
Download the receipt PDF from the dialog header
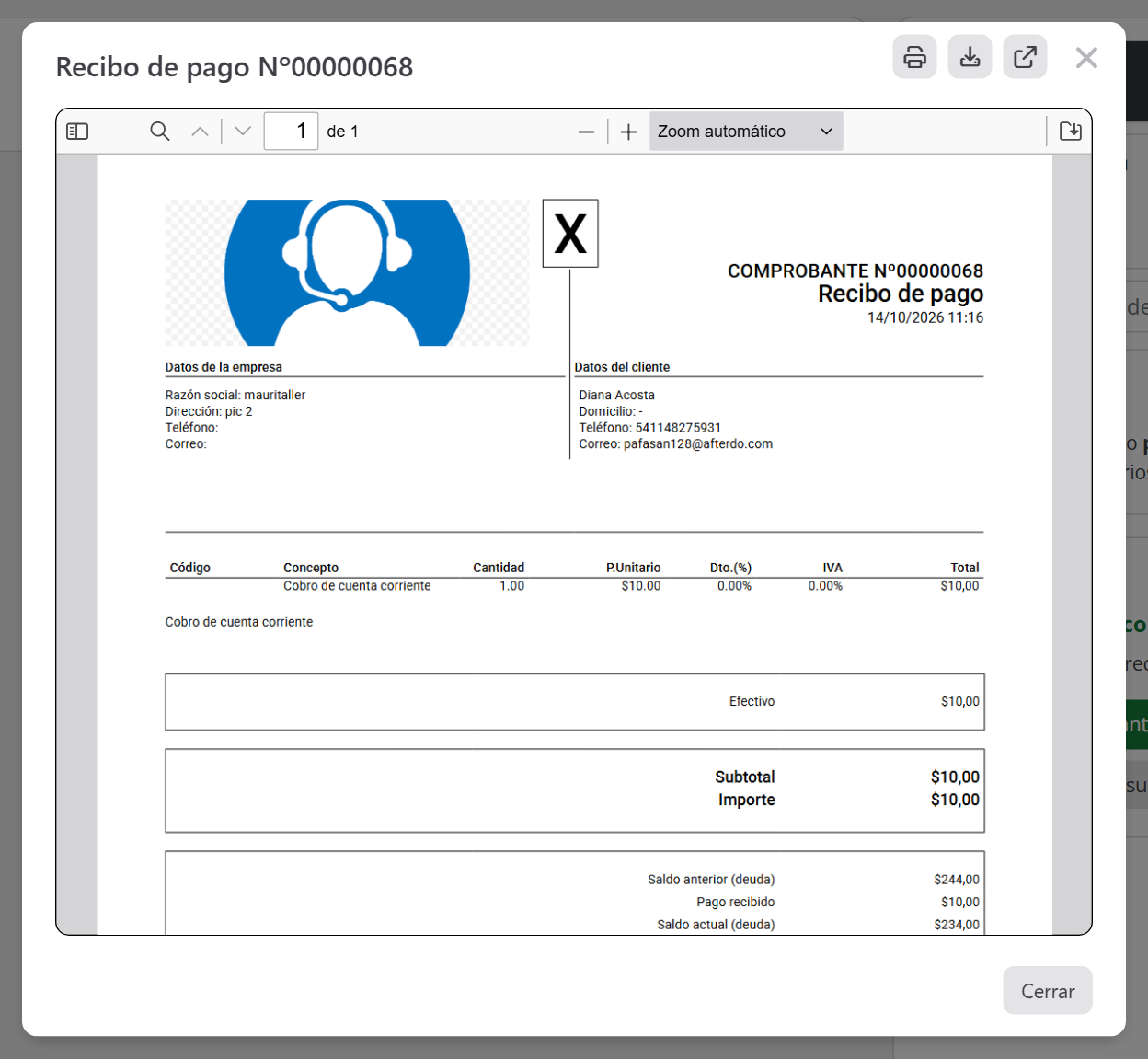[970, 57]
